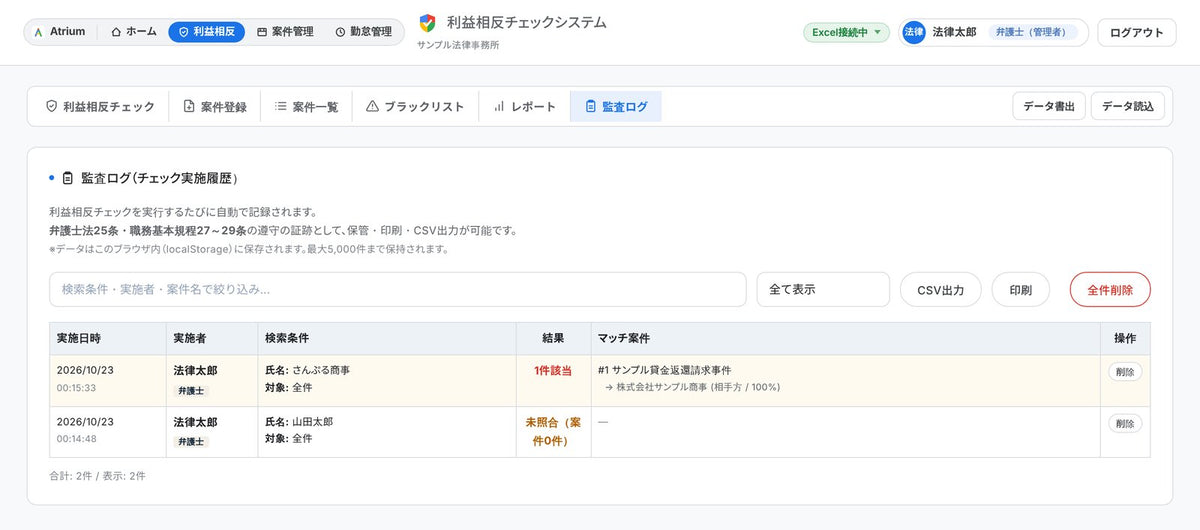Click the 00:14:48 timestamp
This screenshot has height=530, width=1200.
77,439
